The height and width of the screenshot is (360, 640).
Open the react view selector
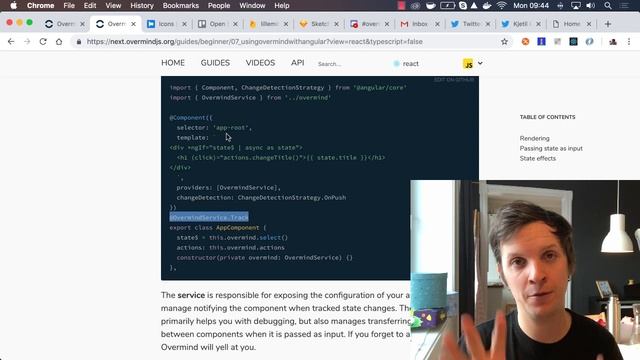click(406, 64)
